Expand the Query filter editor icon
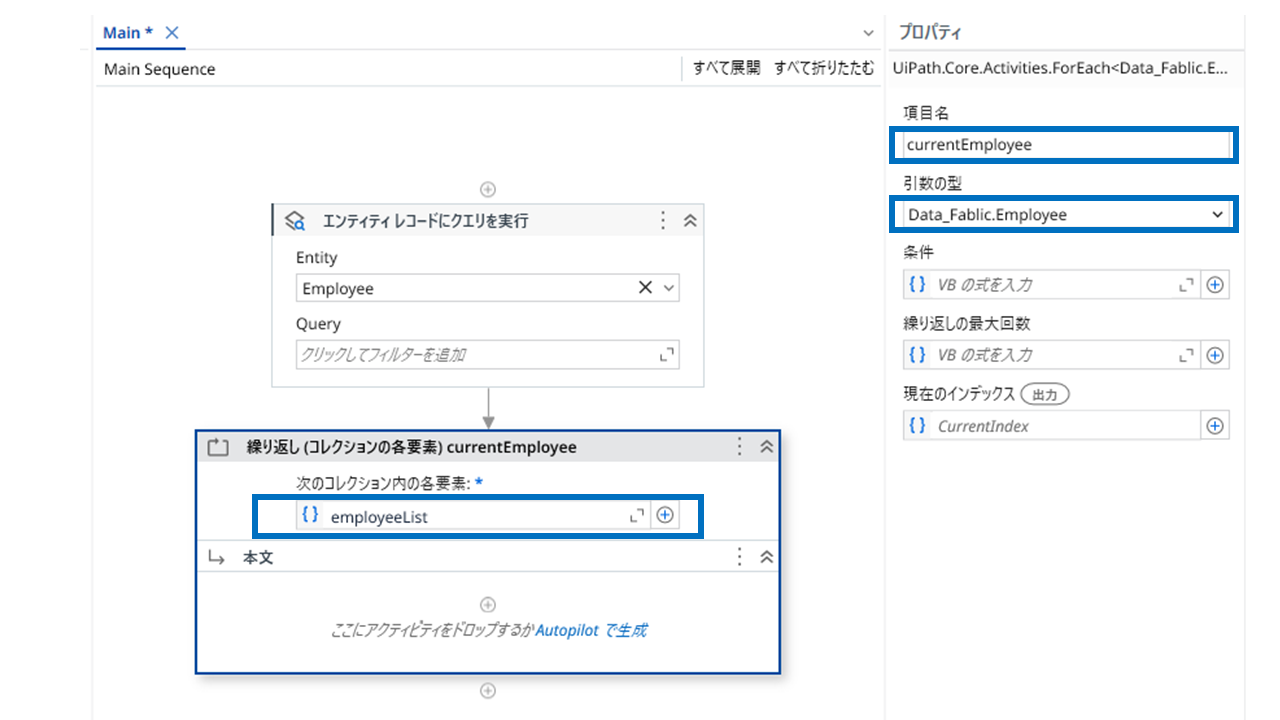Viewport: 1280px width, 720px height. (x=667, y=355)
